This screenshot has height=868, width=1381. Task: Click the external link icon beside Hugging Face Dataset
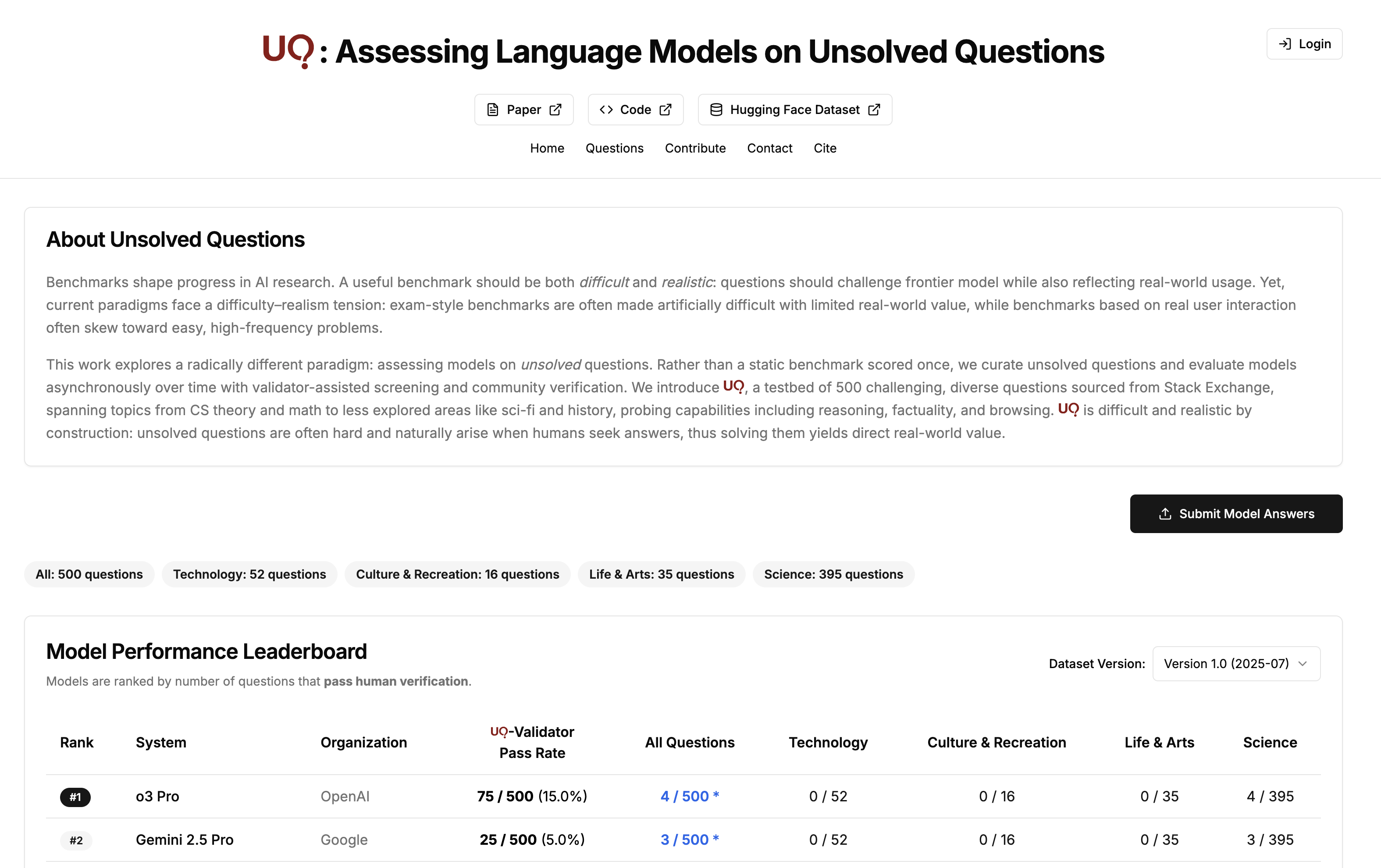click(x=874, y=110)
